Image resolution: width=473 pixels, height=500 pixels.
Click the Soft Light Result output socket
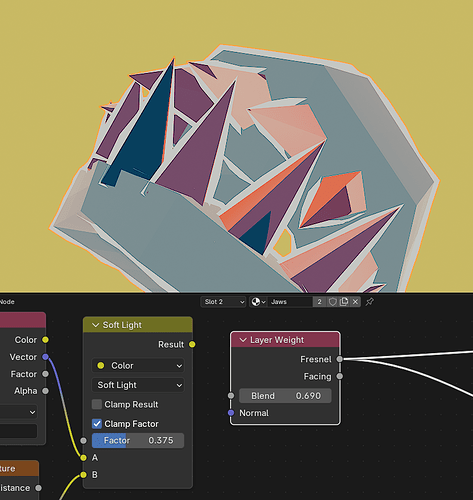click(192, 344)
